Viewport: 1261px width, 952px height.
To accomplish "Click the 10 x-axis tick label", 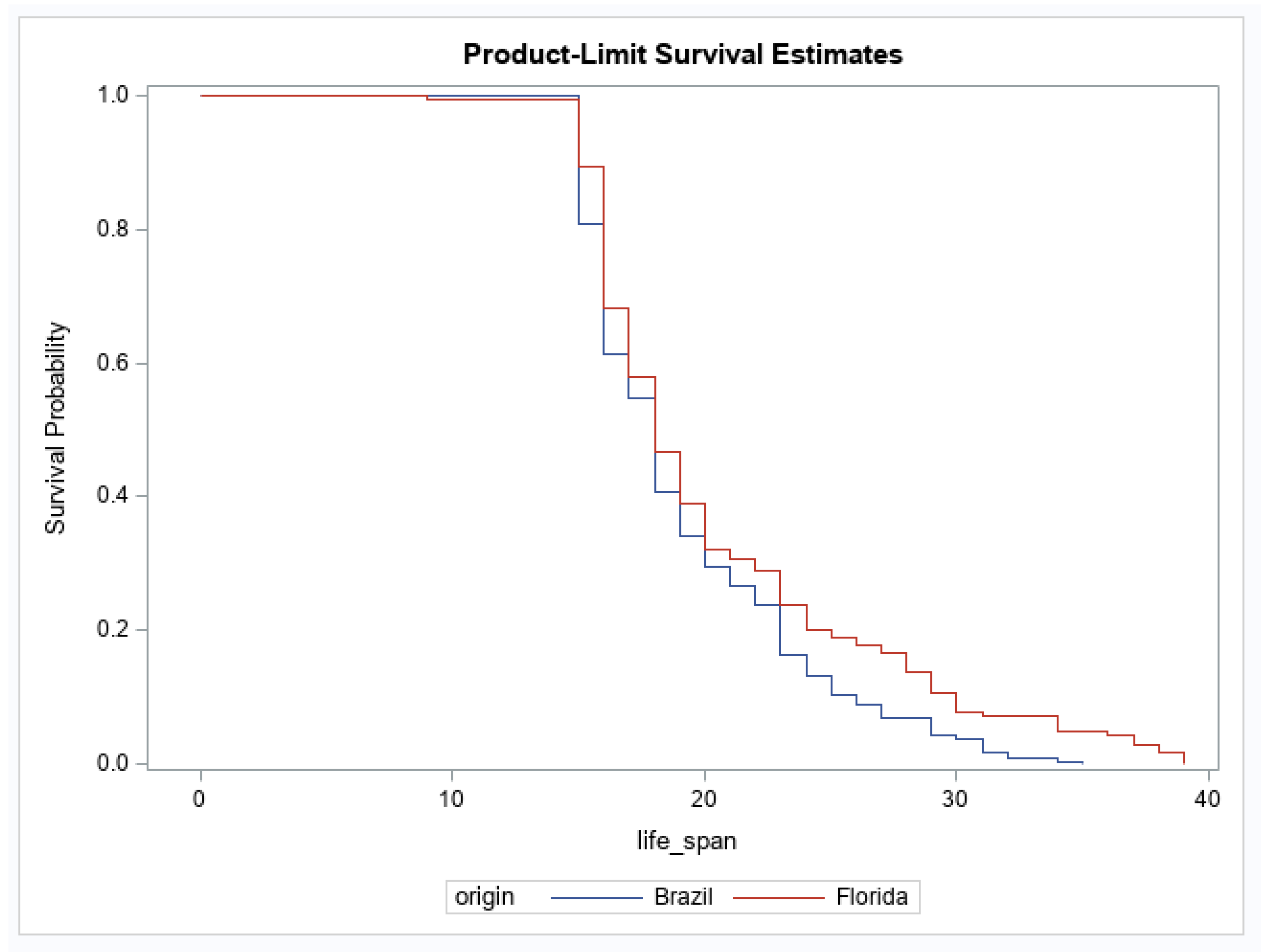I will 451,799.
